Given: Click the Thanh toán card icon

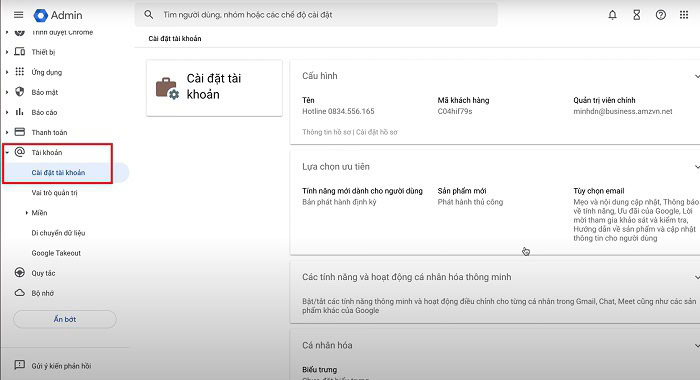Looking at the screenshot, I should [x=20, y=132].
